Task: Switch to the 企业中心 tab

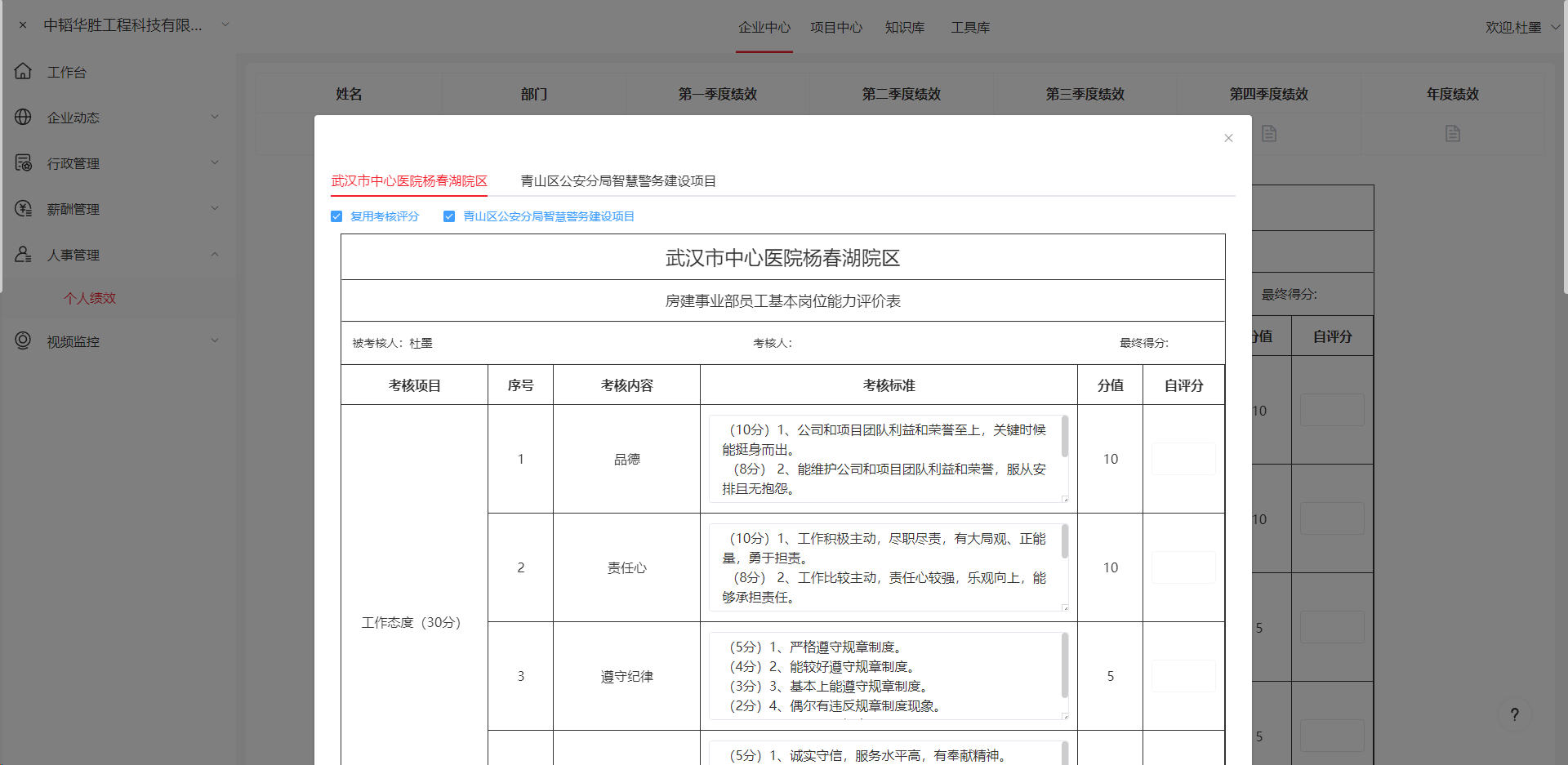Action: [764, 28]
